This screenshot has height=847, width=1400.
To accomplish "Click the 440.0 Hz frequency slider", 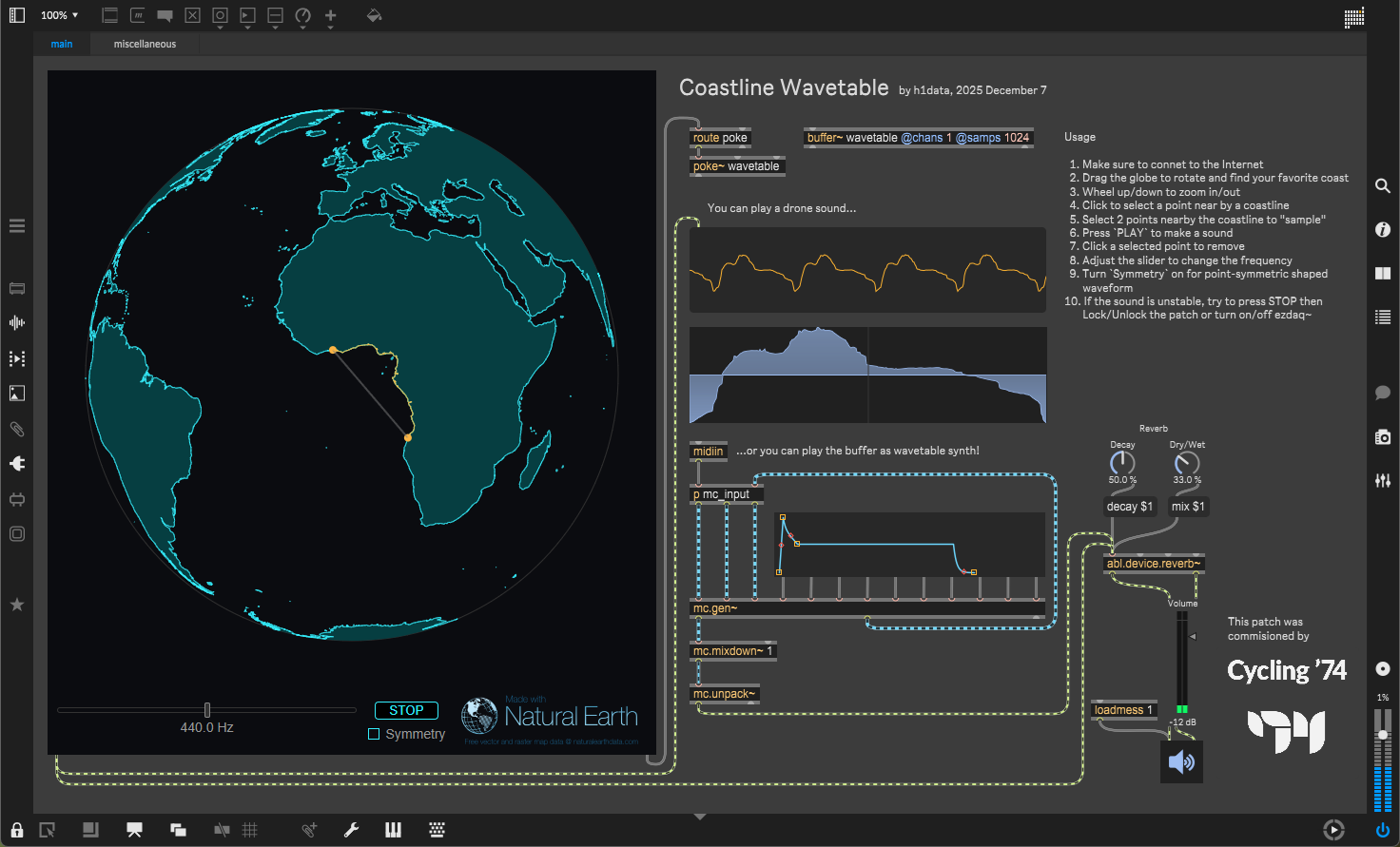I will pos(206,710).
